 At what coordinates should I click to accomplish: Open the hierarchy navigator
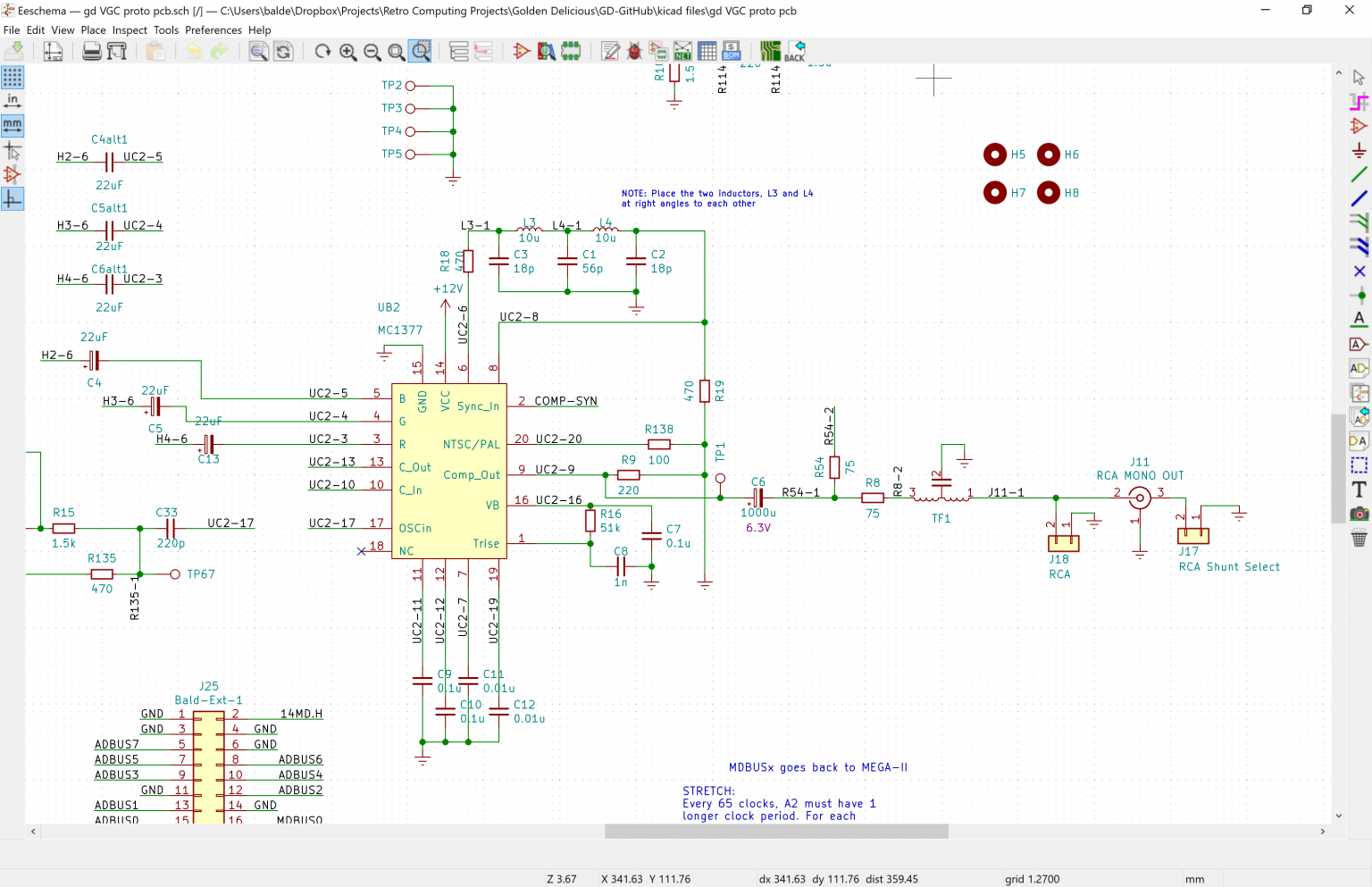459,52
